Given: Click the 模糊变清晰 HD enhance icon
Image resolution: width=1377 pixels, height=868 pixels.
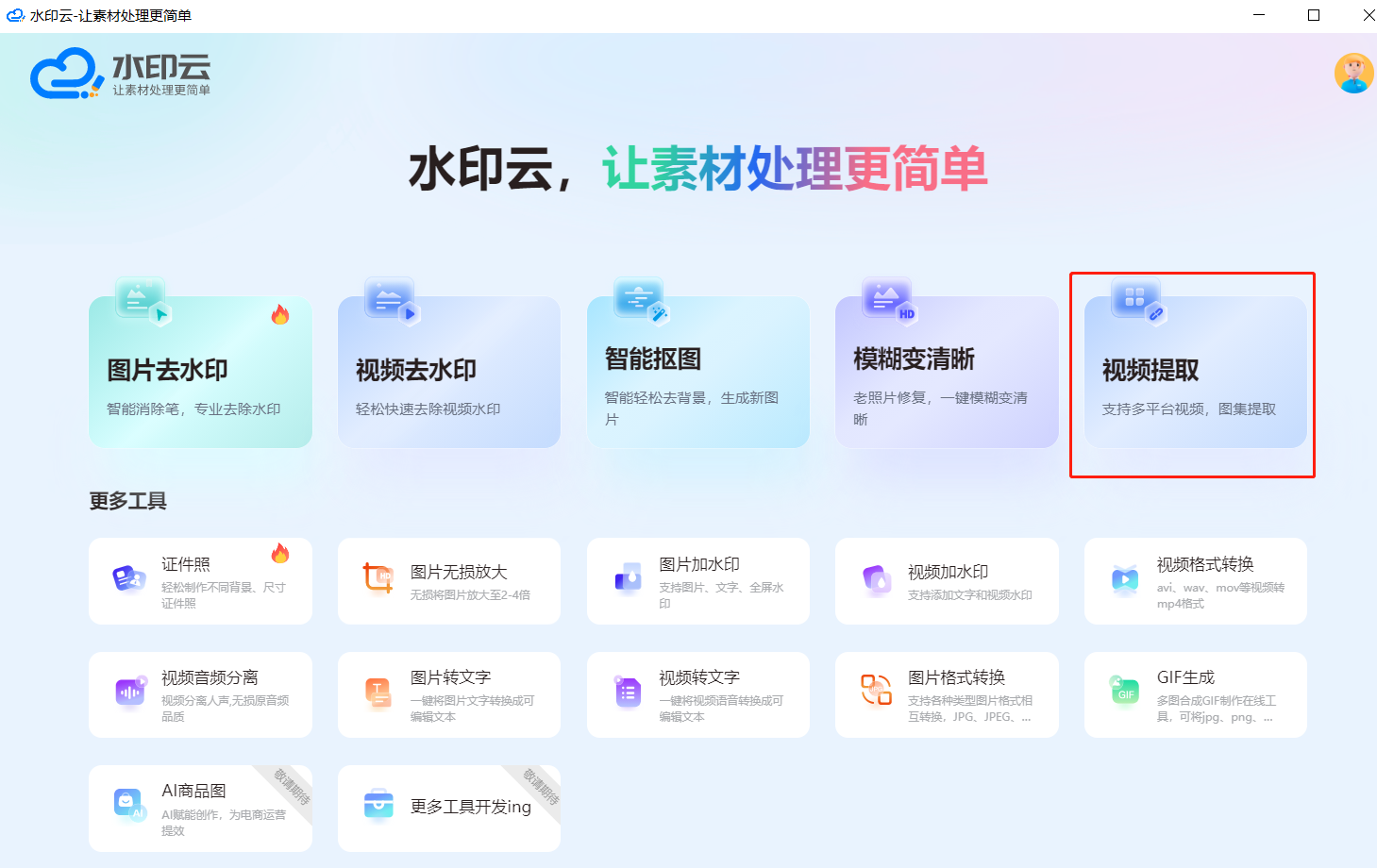Looking at the screenshot, I should click(890, 300).
